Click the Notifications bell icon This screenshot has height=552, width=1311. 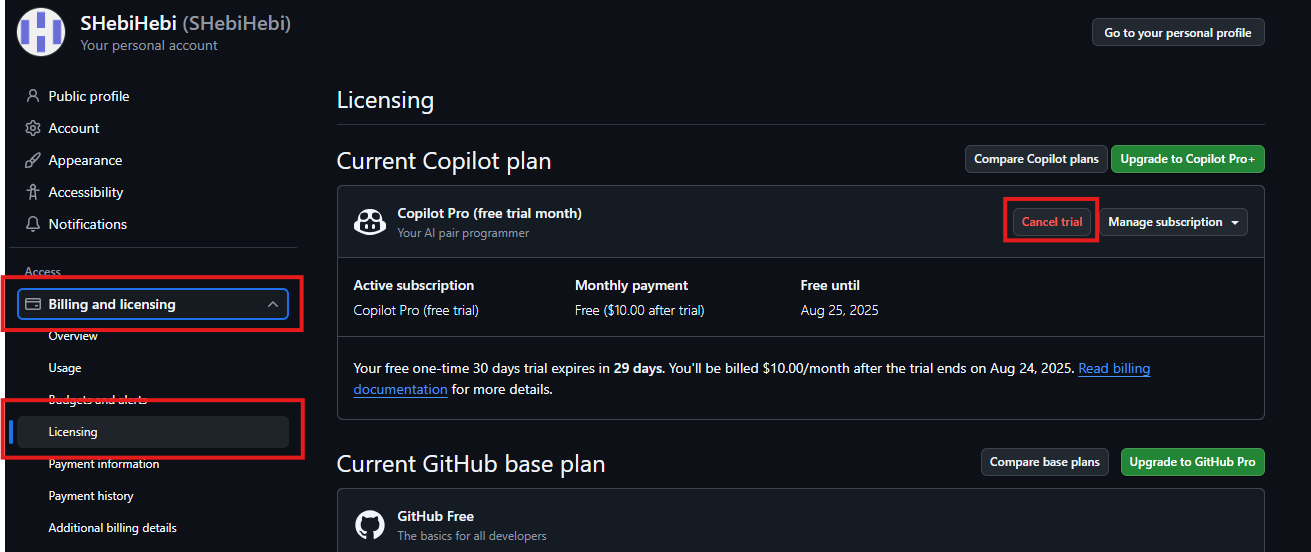[x=33, y=224]
